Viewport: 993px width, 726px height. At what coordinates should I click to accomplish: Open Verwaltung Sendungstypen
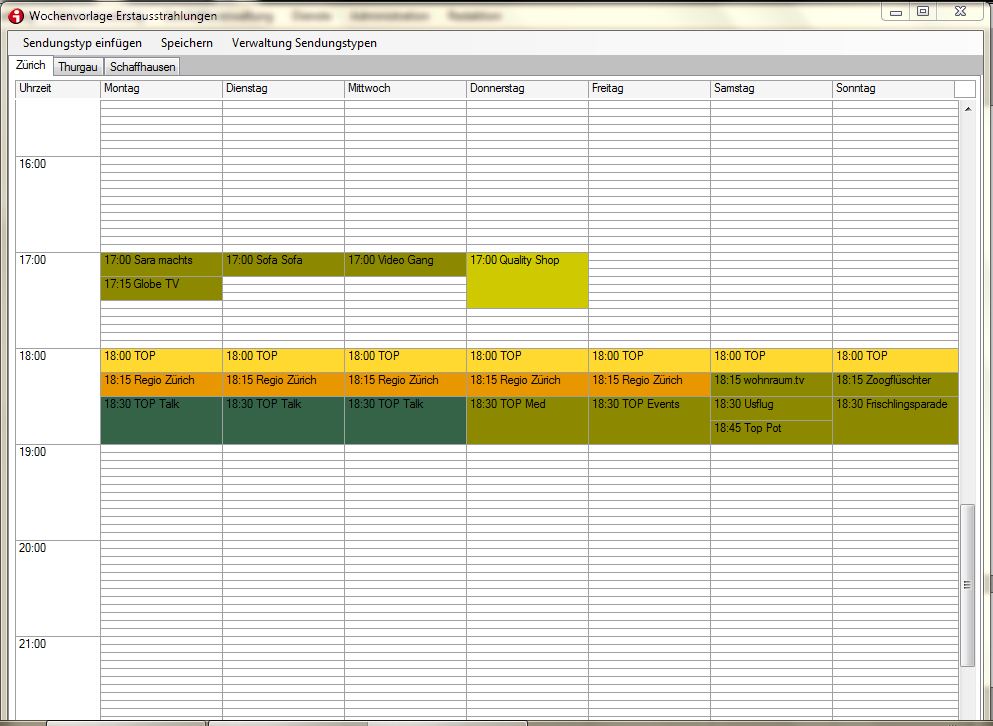tap(304, 43)
